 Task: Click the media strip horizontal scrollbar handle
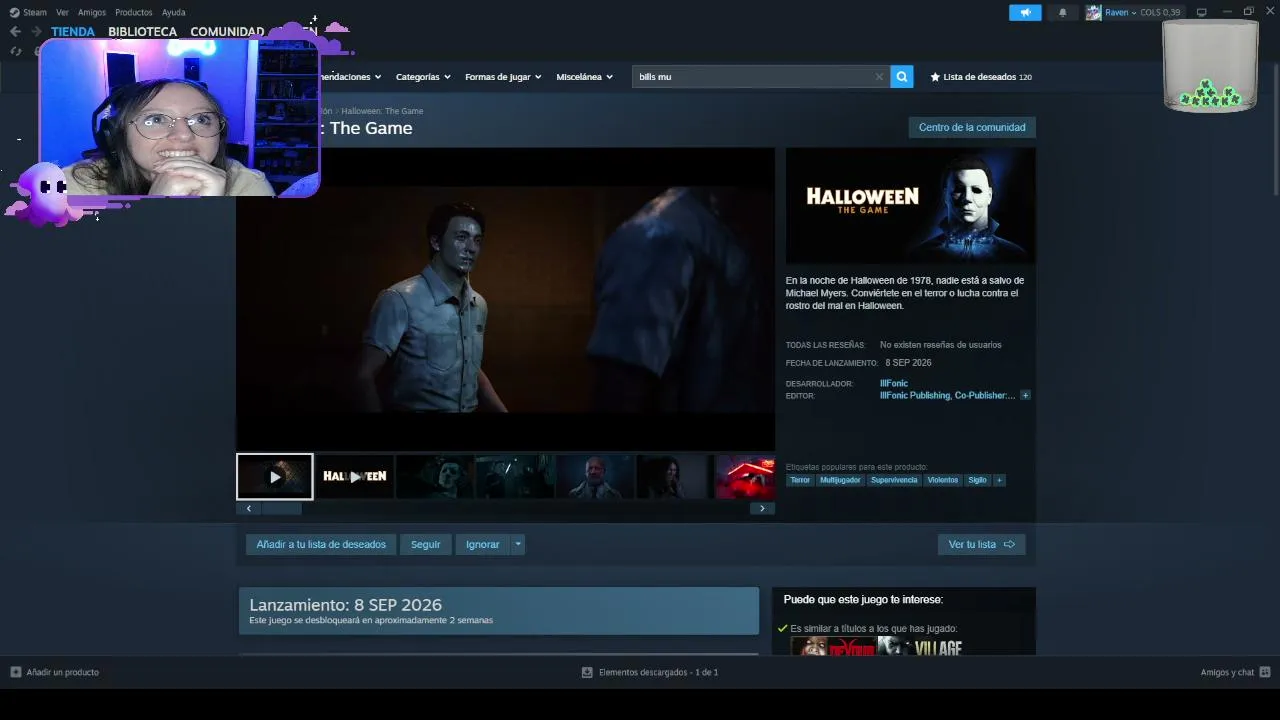click(280, 508)
